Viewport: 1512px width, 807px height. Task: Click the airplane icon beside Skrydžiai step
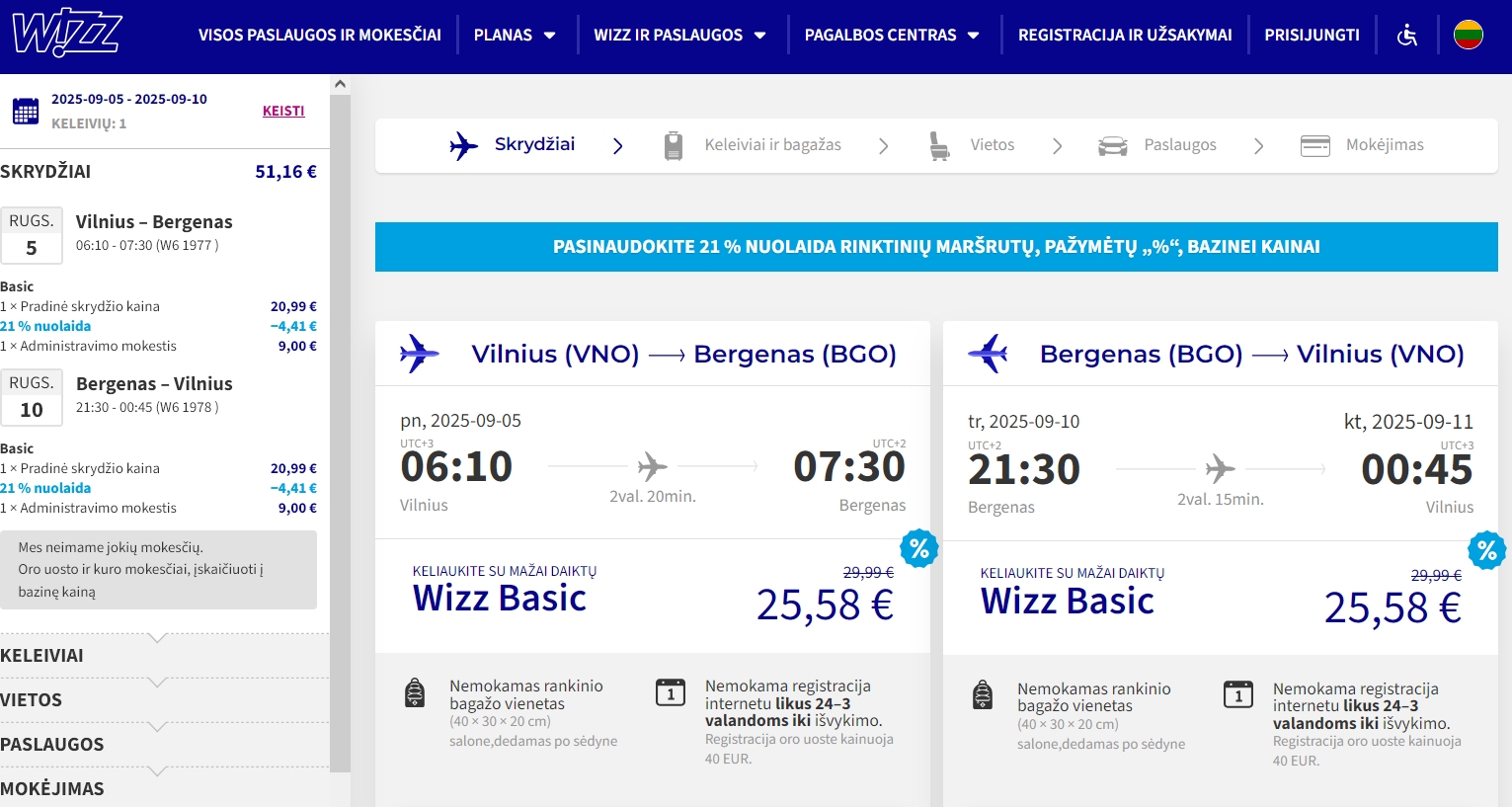click(463, 145)
